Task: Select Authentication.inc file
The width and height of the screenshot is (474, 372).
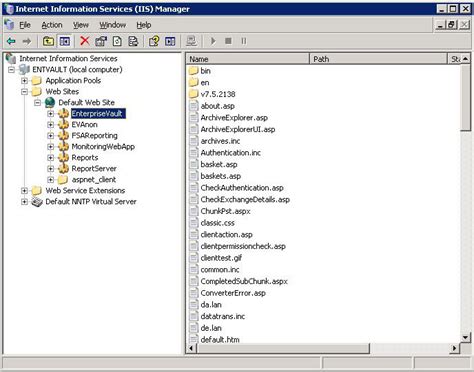Action: pos(231,153)
